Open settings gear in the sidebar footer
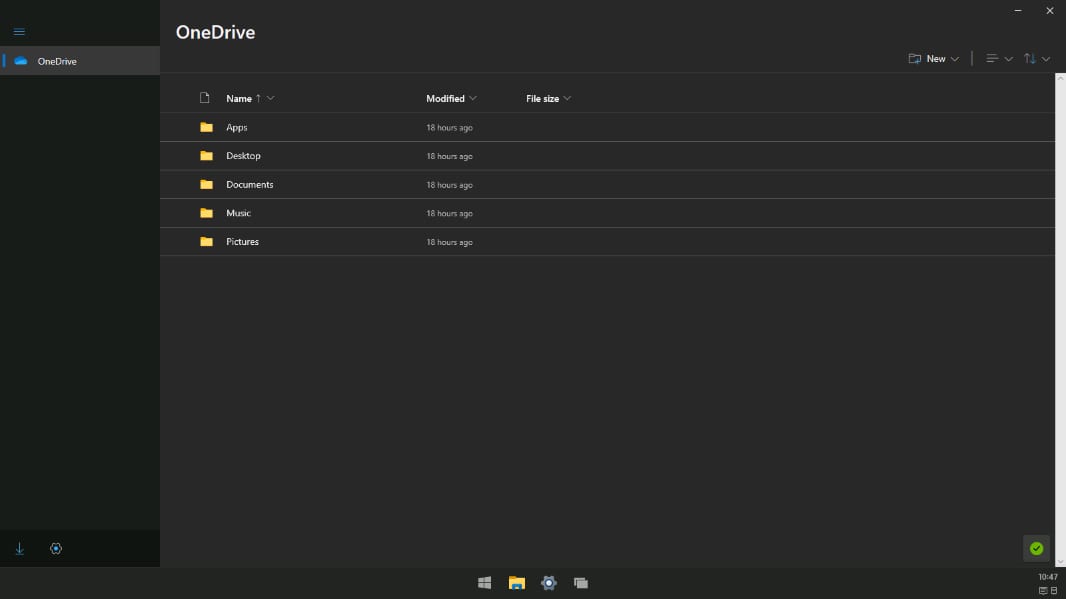This screenshot has height=599, width=1066. [56, 549]
